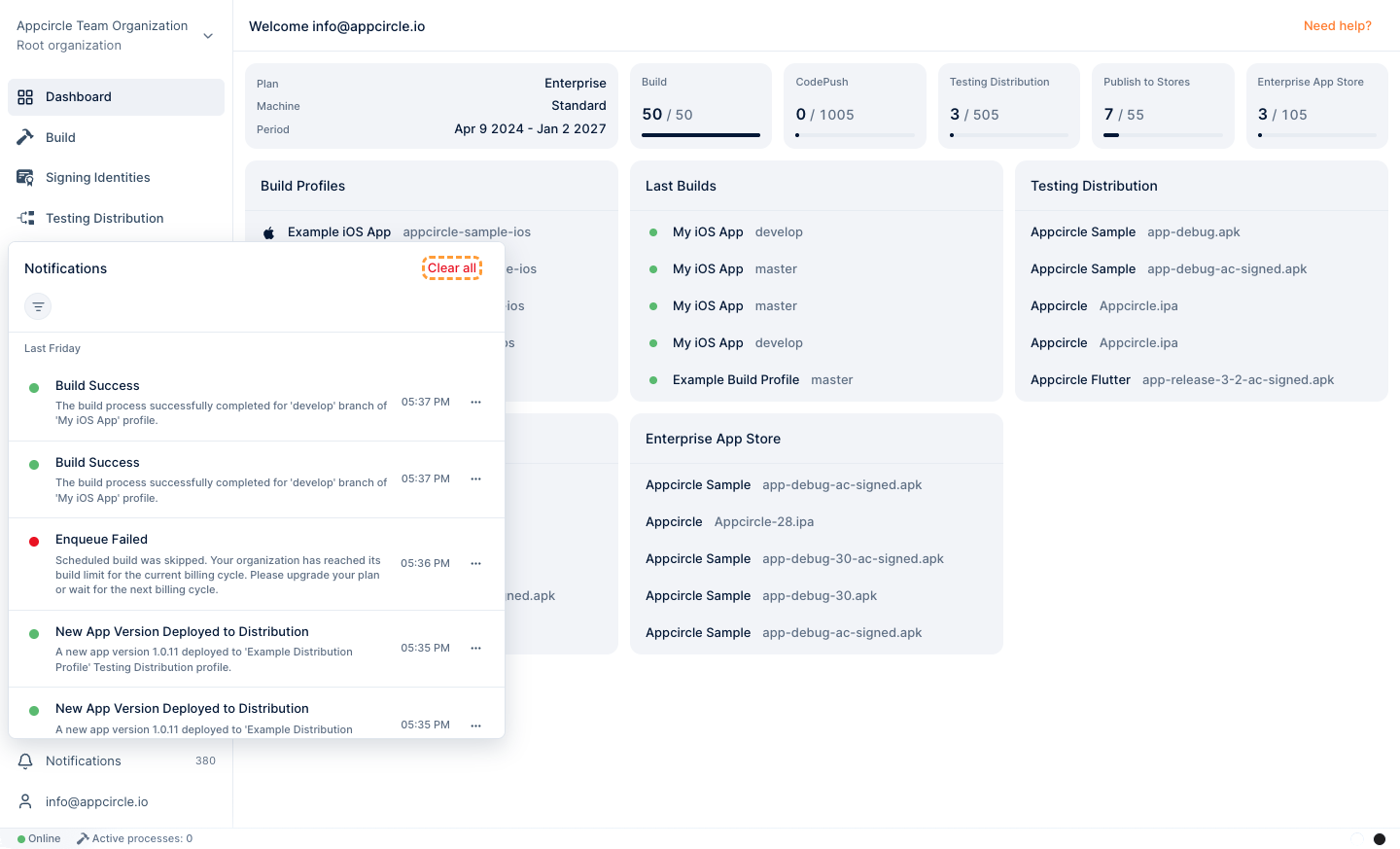Click the Notifications bell icon
Screen dimensions: 1400x849
25,761
